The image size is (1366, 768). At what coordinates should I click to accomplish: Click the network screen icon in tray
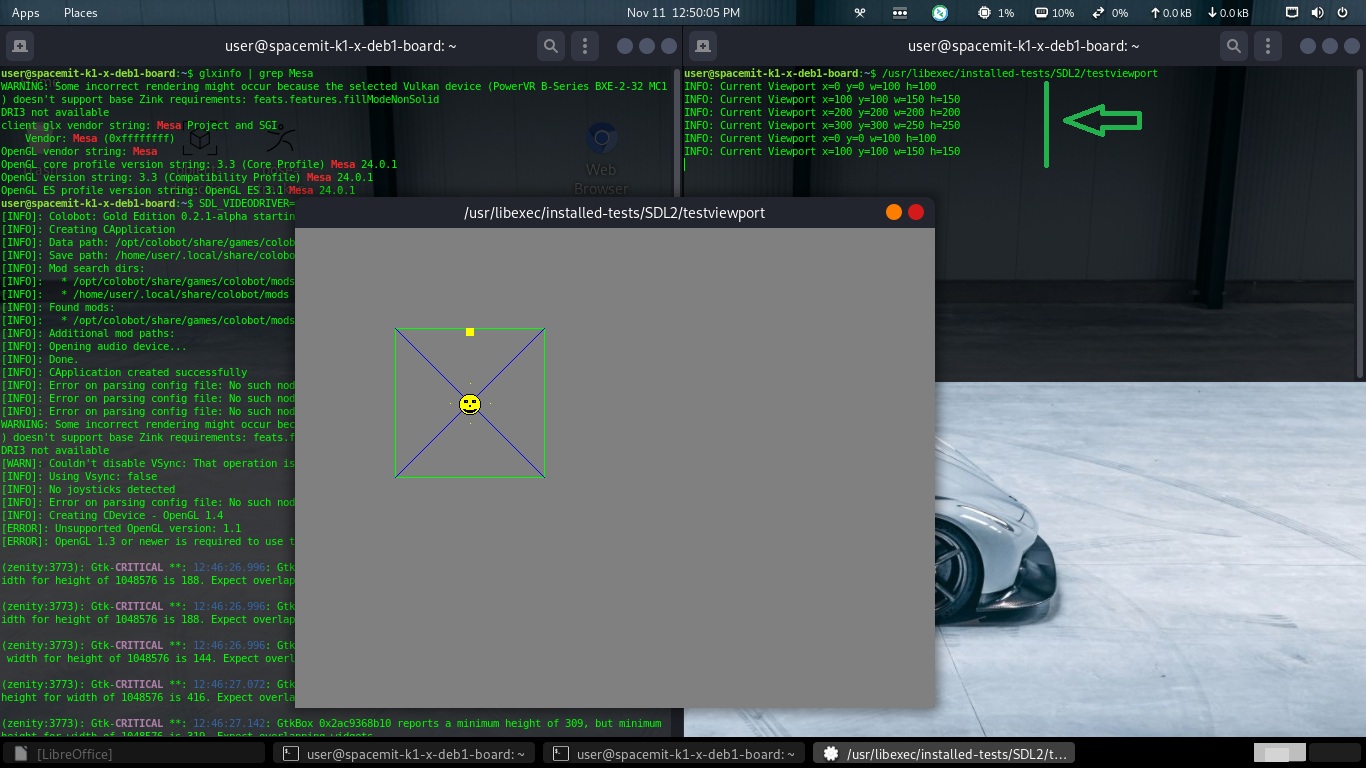(x=1292, y=13)
